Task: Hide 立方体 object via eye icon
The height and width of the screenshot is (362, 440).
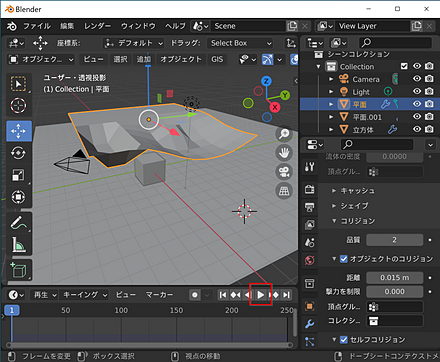Action: point(417,129)
